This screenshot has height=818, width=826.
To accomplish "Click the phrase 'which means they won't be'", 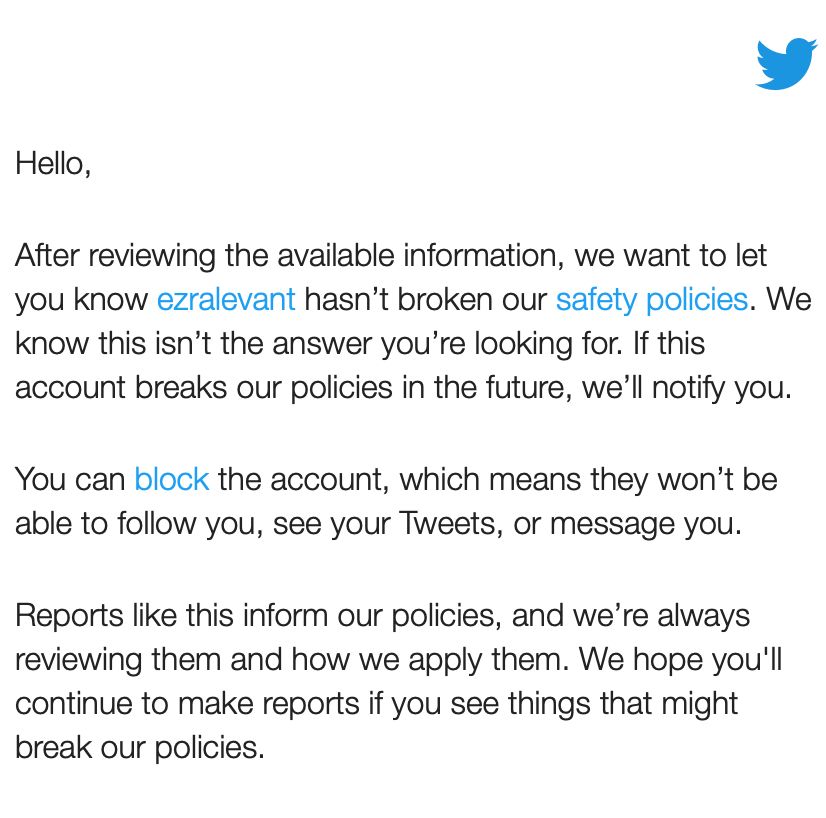I will 588,479.
